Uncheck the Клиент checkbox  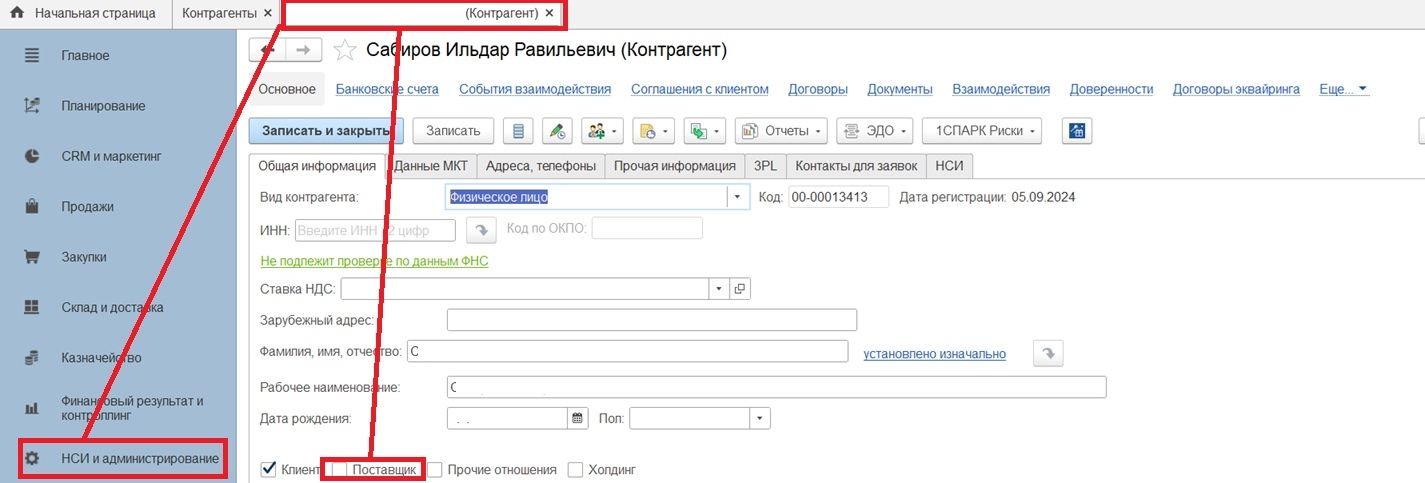[x=268, y=469]
